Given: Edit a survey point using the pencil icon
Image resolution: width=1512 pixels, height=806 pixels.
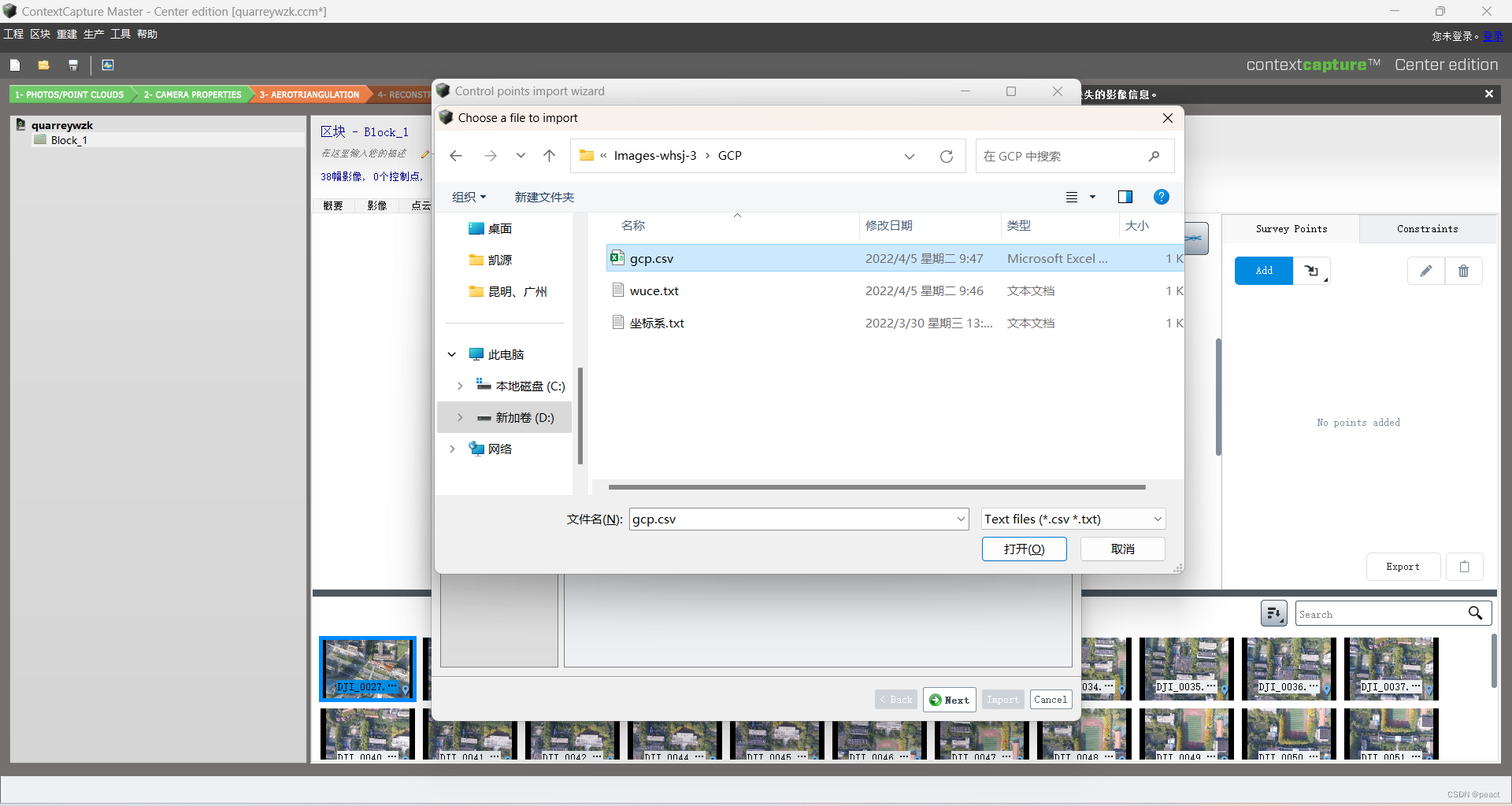Looking at the screenshot, I should click(1425, 270).
